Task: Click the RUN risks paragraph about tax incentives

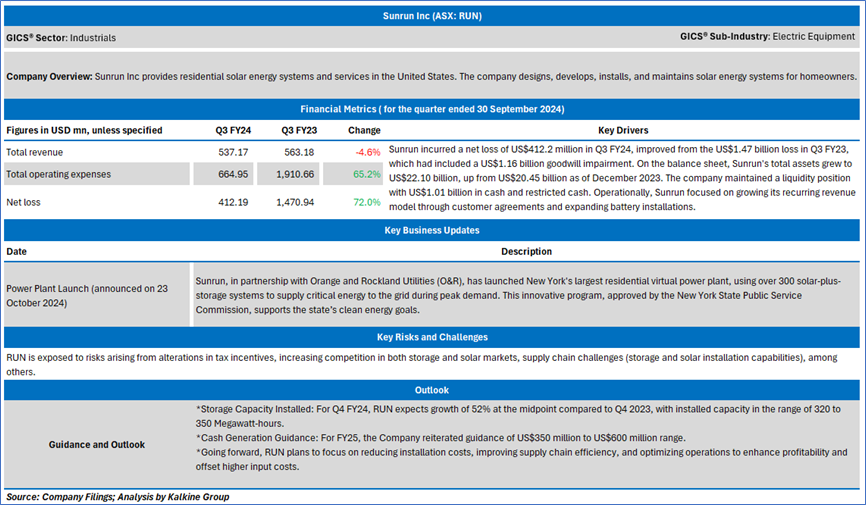Action: tap(422, 365)
